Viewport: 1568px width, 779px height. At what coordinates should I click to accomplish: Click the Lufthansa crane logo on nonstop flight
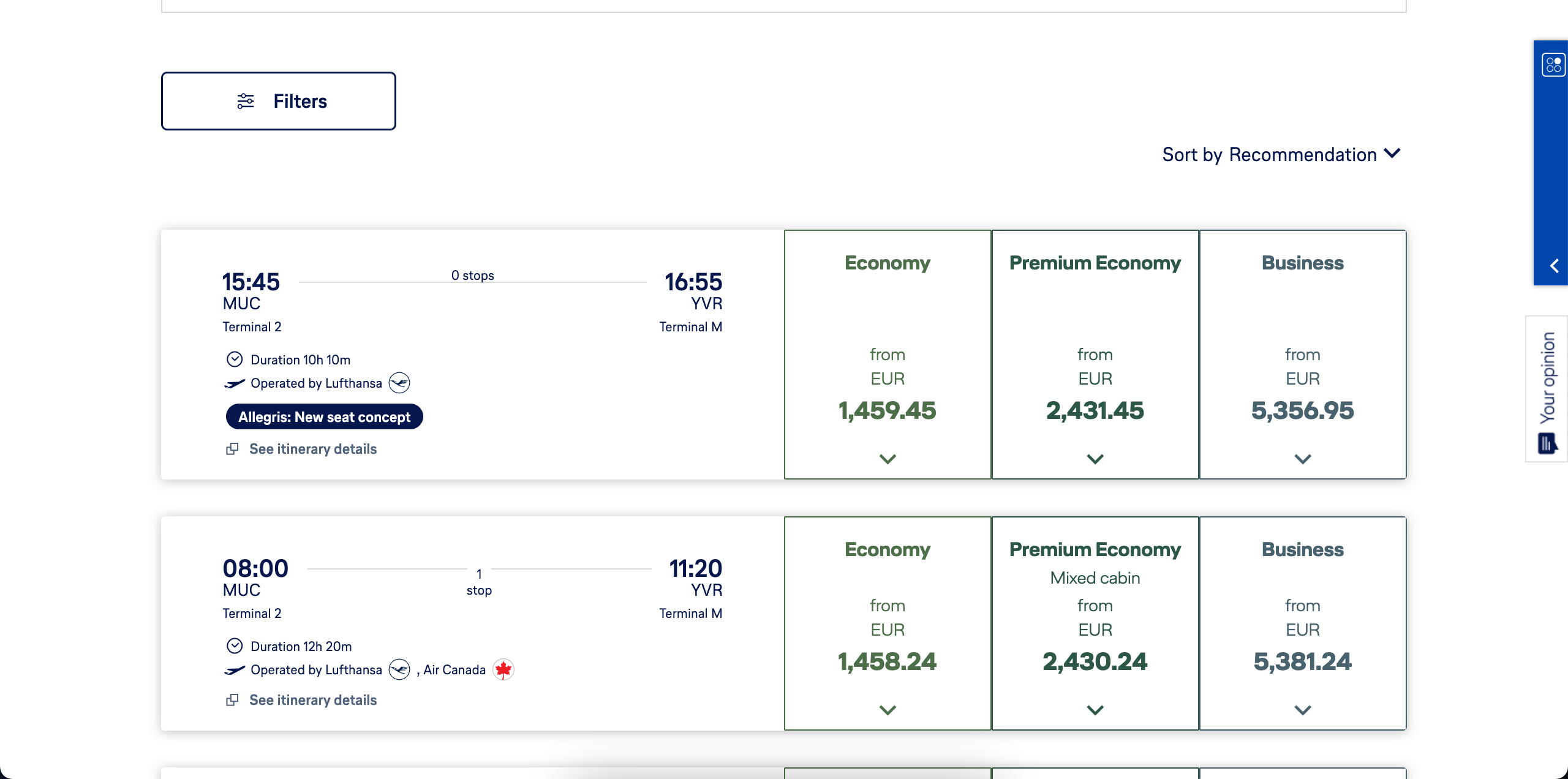coord(399,383)
